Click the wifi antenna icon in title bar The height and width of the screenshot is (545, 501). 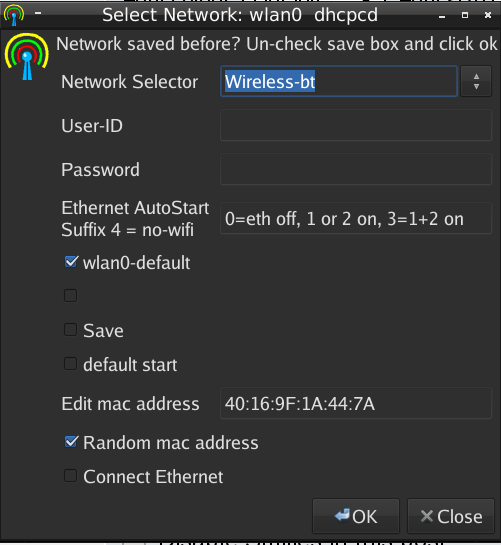pyautogui.click(x=14, y=15)
